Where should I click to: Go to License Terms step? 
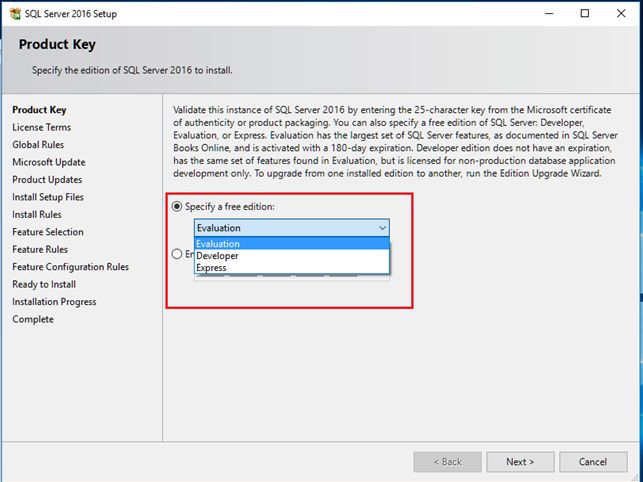[x=42, y=127]
